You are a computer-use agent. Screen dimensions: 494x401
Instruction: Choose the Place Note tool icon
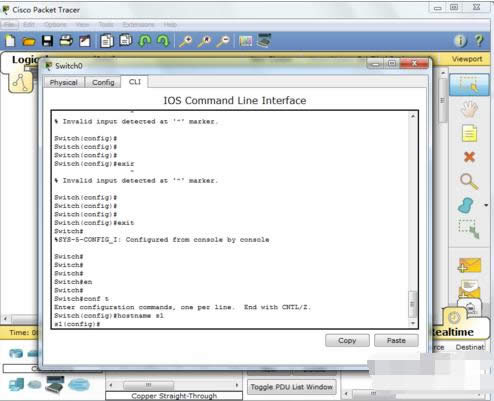click(x=469, y=133)
